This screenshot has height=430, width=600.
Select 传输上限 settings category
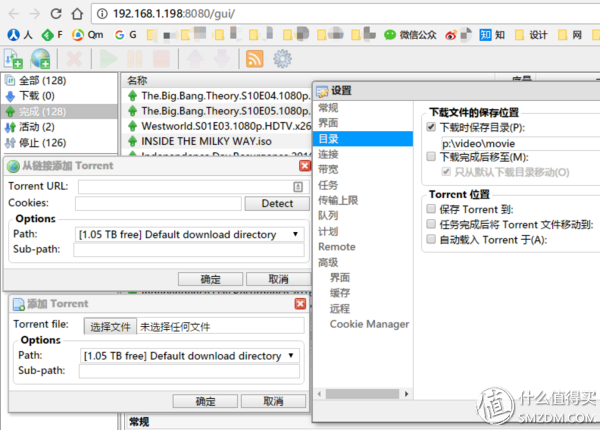point(338,200)
